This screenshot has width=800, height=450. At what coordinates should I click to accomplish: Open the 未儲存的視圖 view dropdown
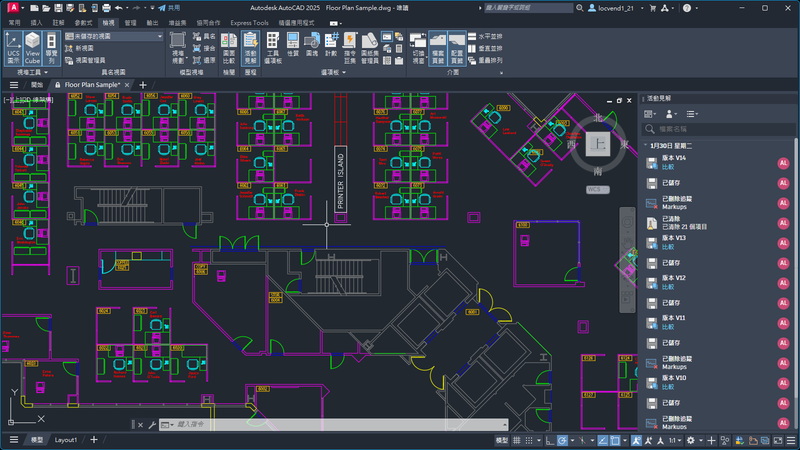pos(114,36)
